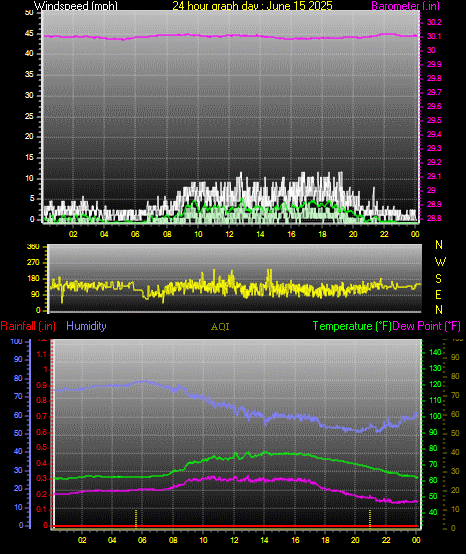Click the green temperature axis value "140"
The image size is (466, 554).
(435, 352)
